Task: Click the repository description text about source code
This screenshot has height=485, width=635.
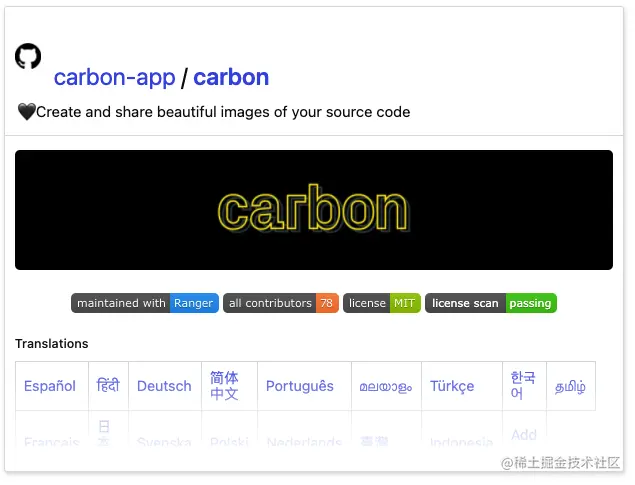Action: pos(223,112)
